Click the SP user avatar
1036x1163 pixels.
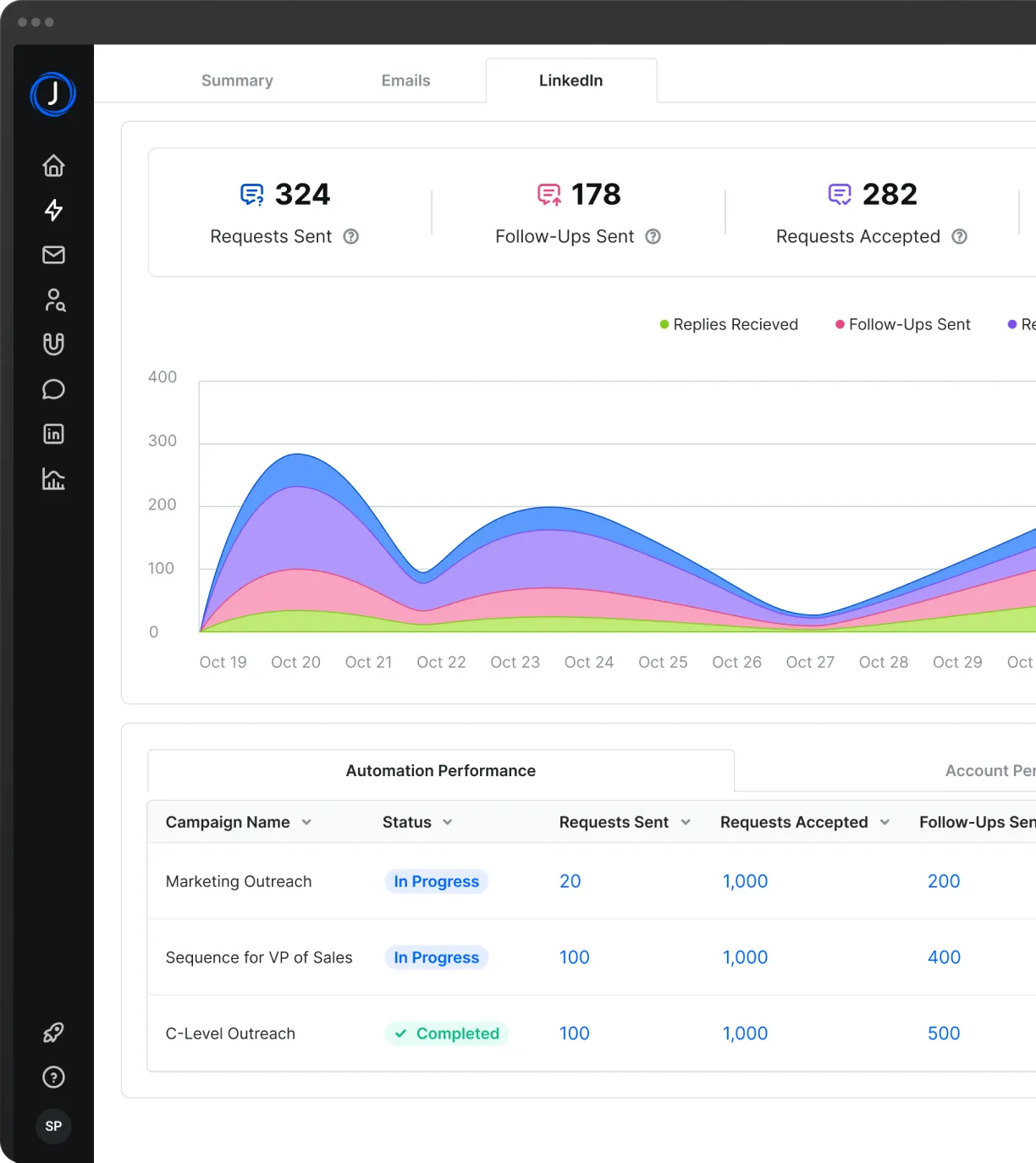(x=53, y=1126)
